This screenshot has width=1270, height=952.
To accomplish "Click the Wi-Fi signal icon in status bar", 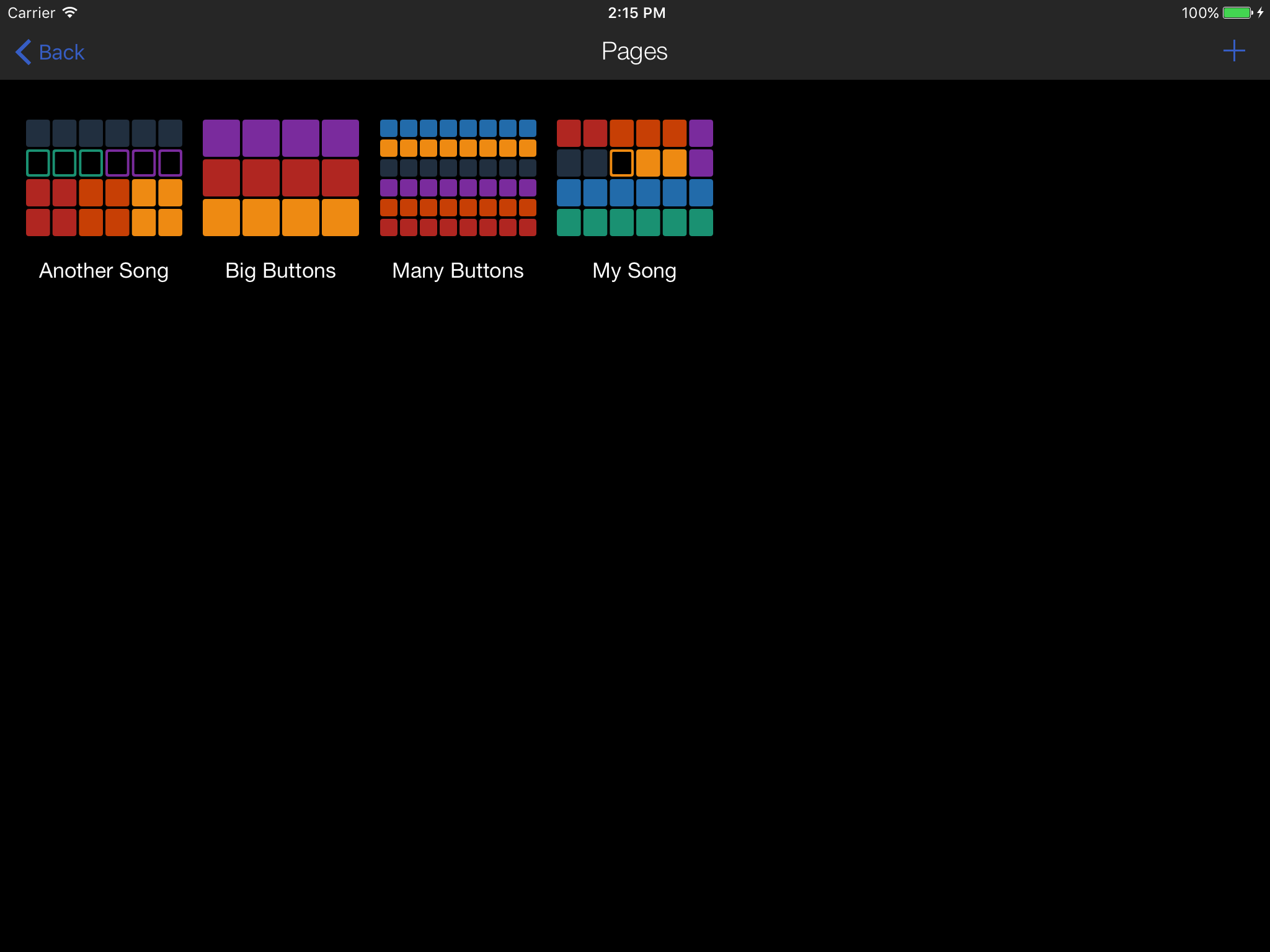I will click(69, 12).
